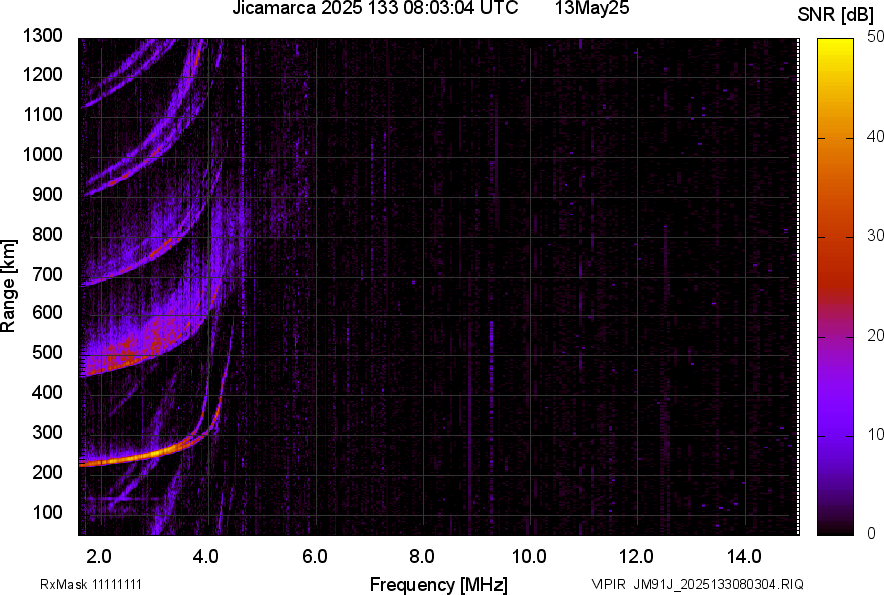This screenshot has height=595, width=884.
Task: Click the range tick '200'
Action: click(47, 471)
